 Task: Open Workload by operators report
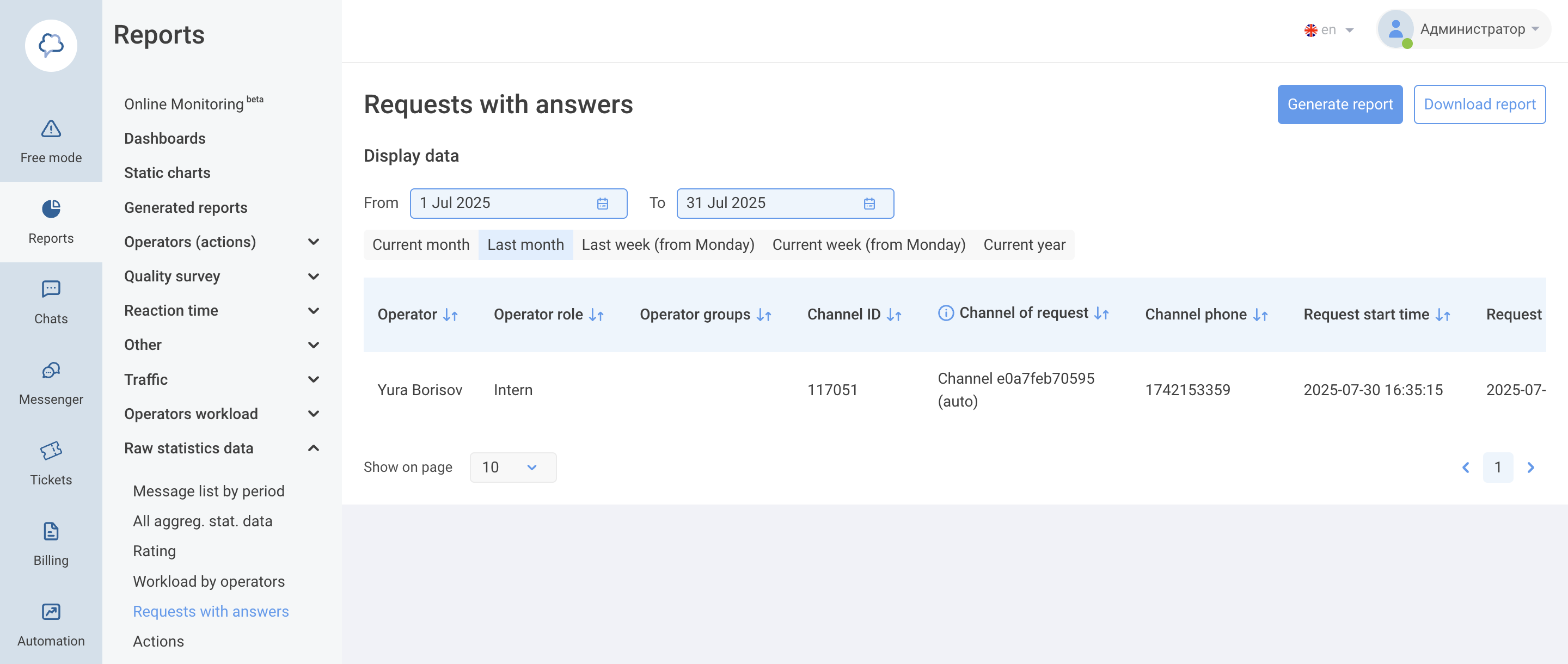(x=208, y=582)
